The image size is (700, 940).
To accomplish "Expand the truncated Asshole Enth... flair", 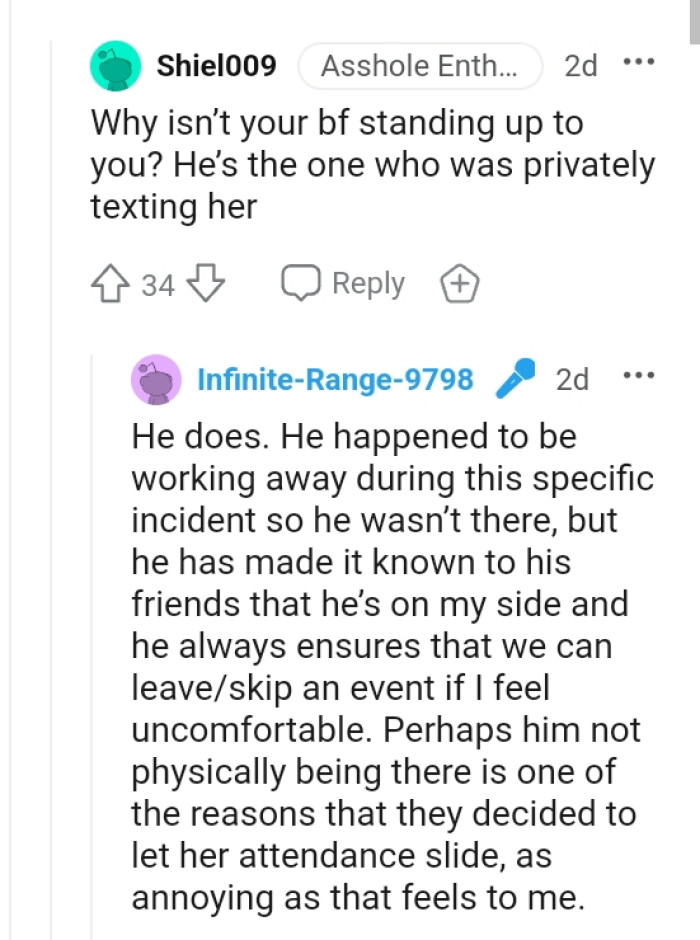I will (419, 65).
